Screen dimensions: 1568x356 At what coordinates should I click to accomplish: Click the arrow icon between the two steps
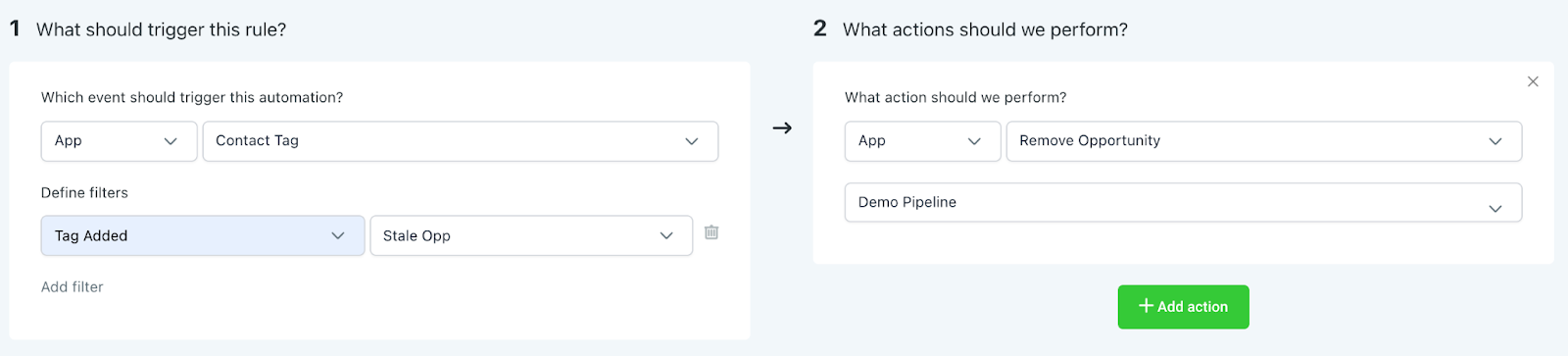pyautogui.click(x=782, y=127)
